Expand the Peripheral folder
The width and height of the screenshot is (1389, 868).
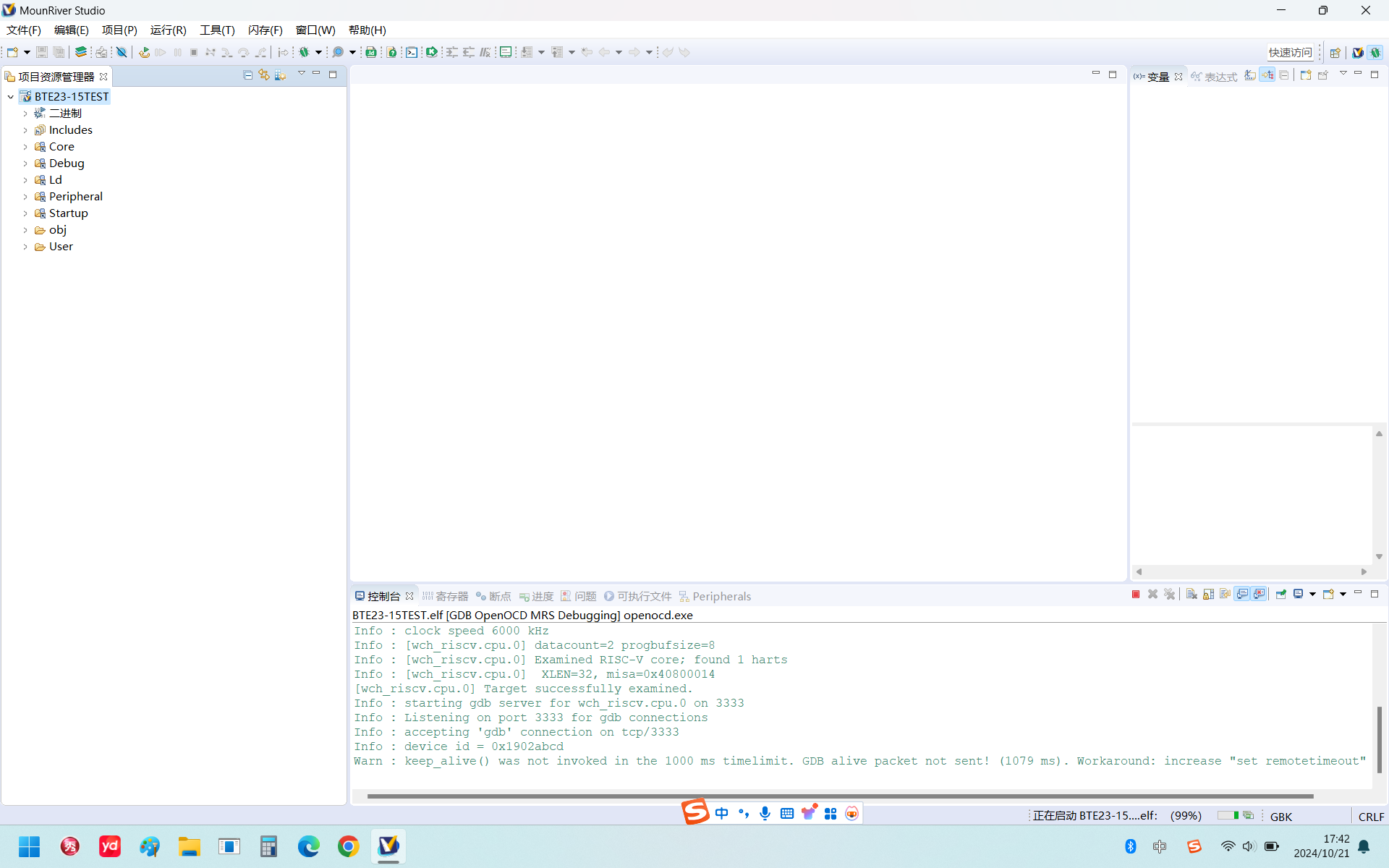[x=25, y=197]
